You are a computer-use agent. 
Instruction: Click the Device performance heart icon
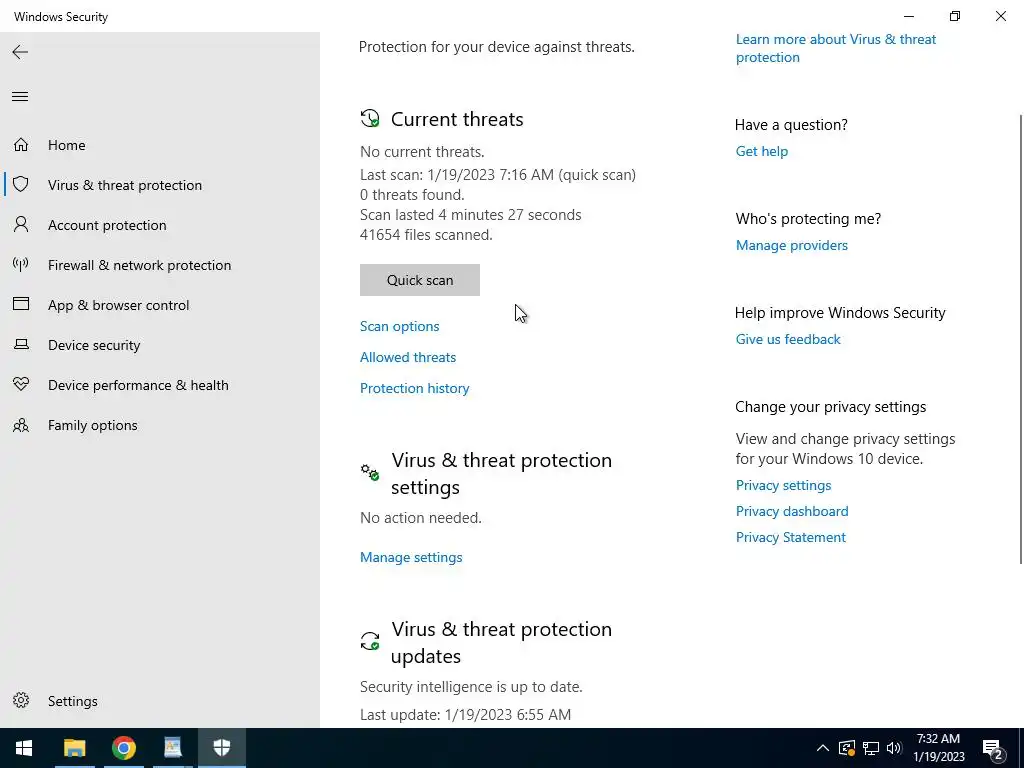[x=21, y=385]
